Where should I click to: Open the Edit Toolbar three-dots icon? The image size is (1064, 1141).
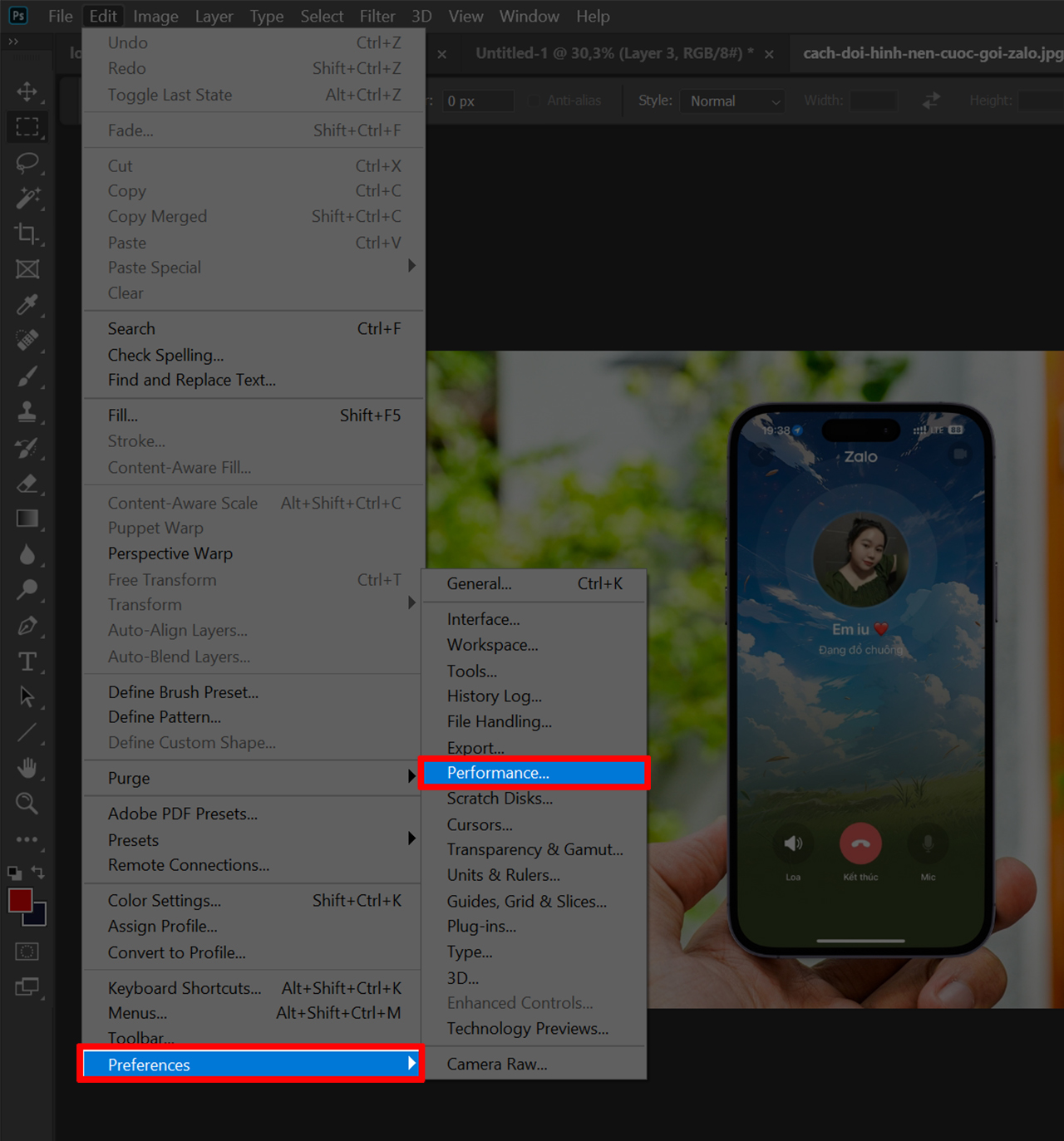pos(27,839)
